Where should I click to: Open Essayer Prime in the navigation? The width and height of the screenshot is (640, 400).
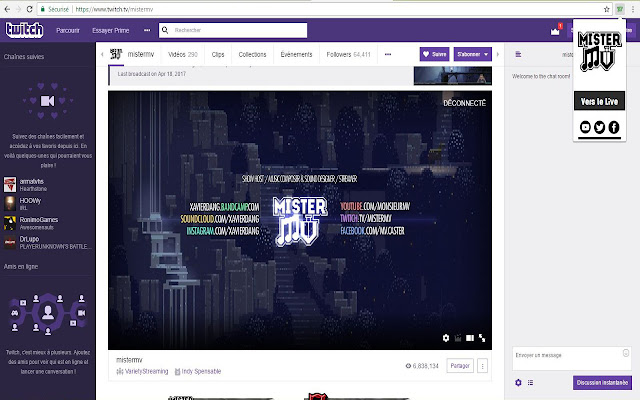coord(111,30)
